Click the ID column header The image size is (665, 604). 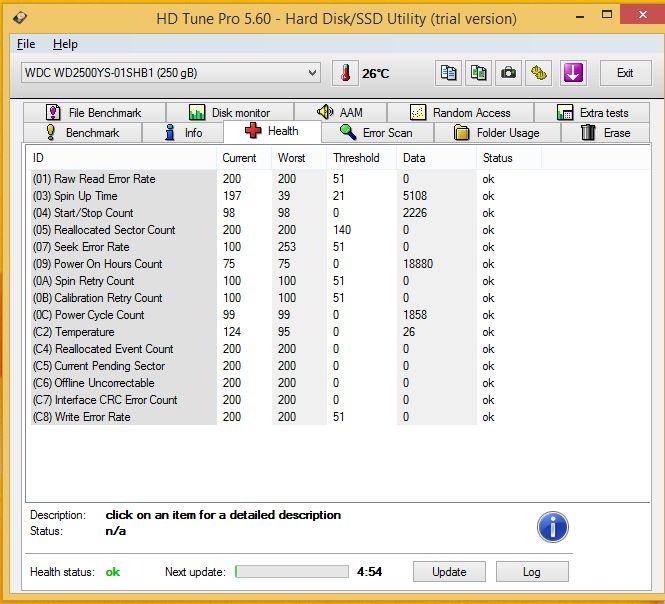pos(121,158)
